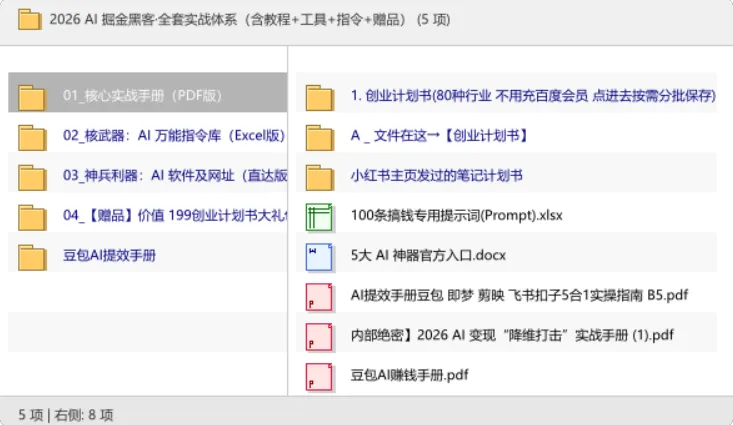Select file 内部绝密】2026 AI 变现 实战手册 (1).pdf
This screenshot has width=733, height=425.
512,335
